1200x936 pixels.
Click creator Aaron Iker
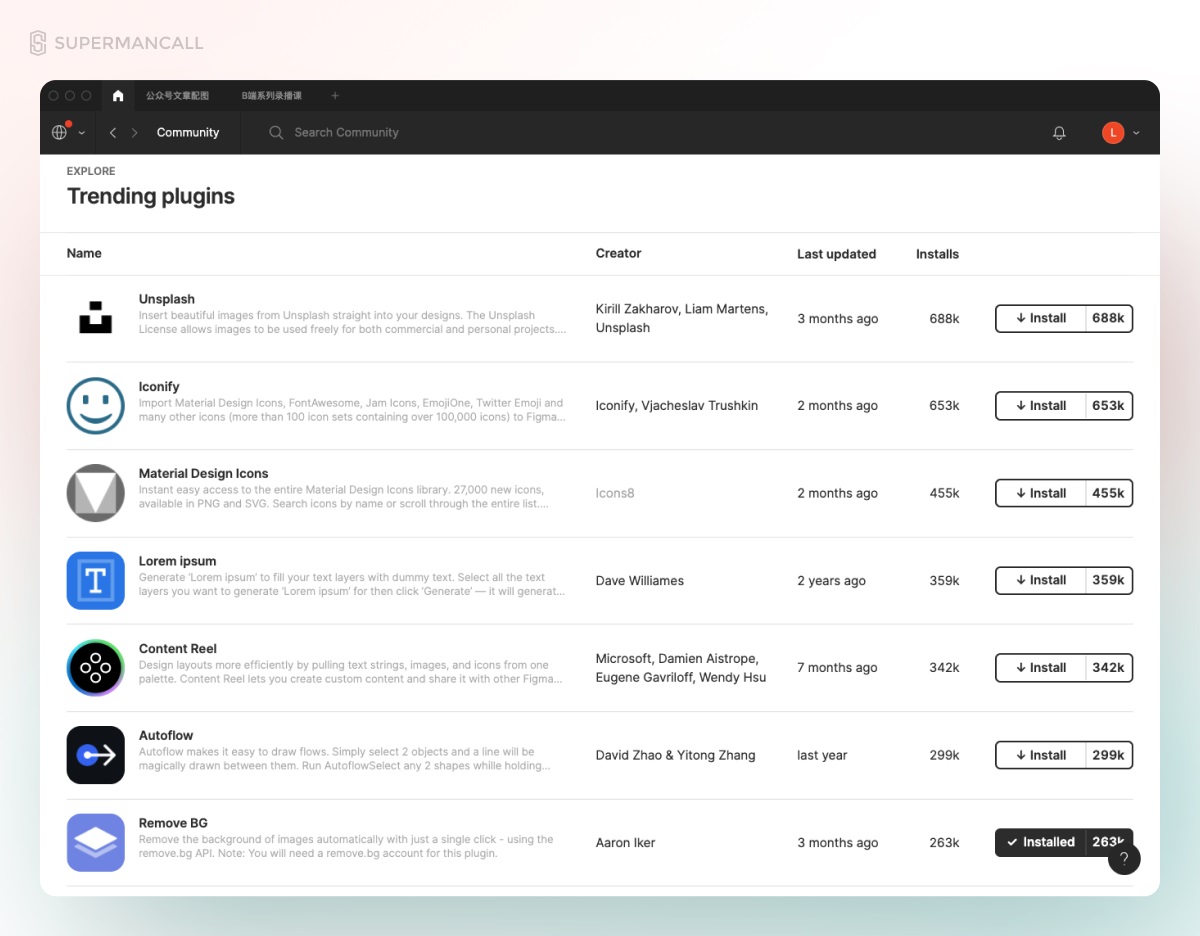pyautogui.click(x=626, y=842)
